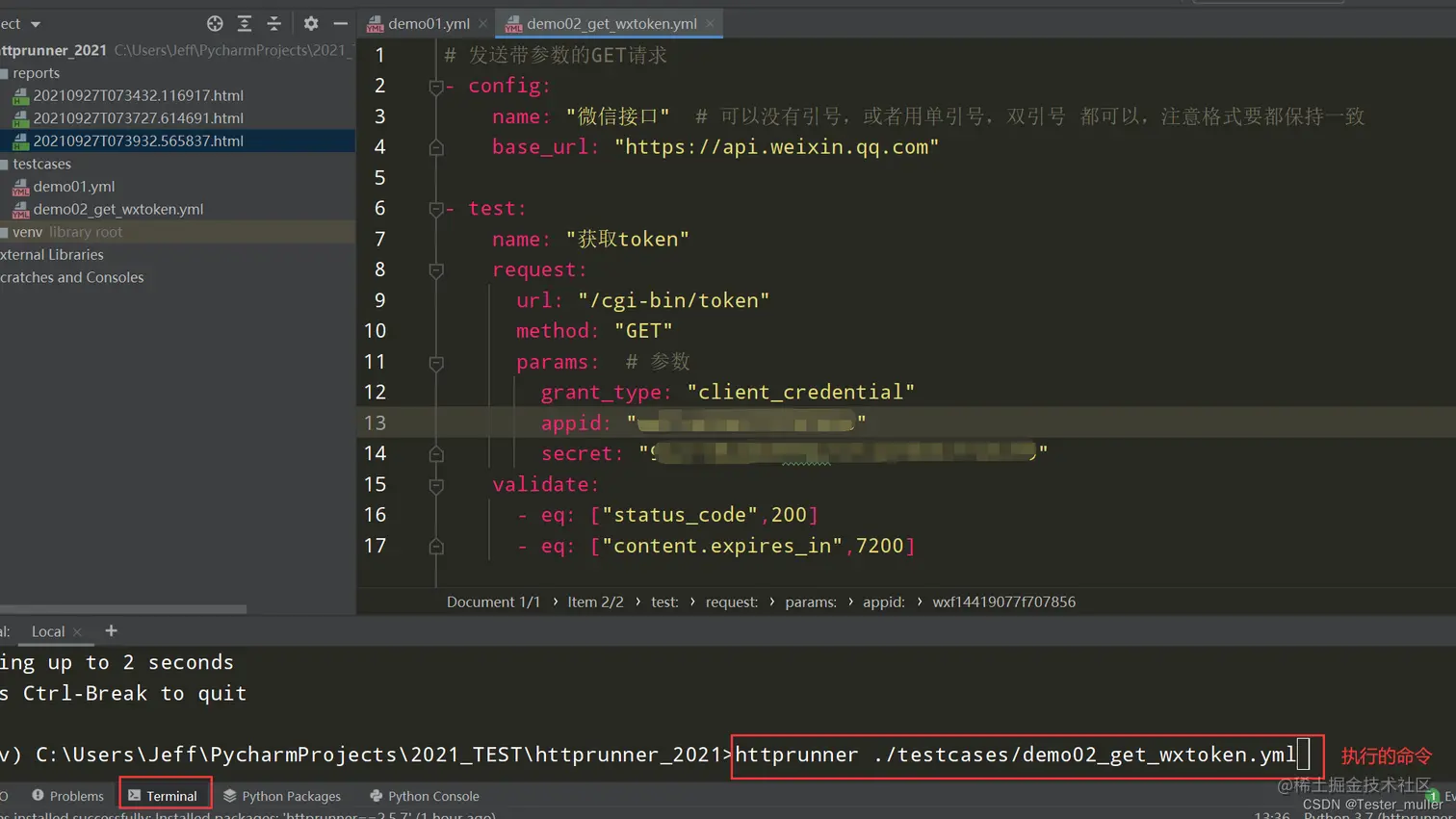
Task: Add a new terminal session
Action: 111,631
